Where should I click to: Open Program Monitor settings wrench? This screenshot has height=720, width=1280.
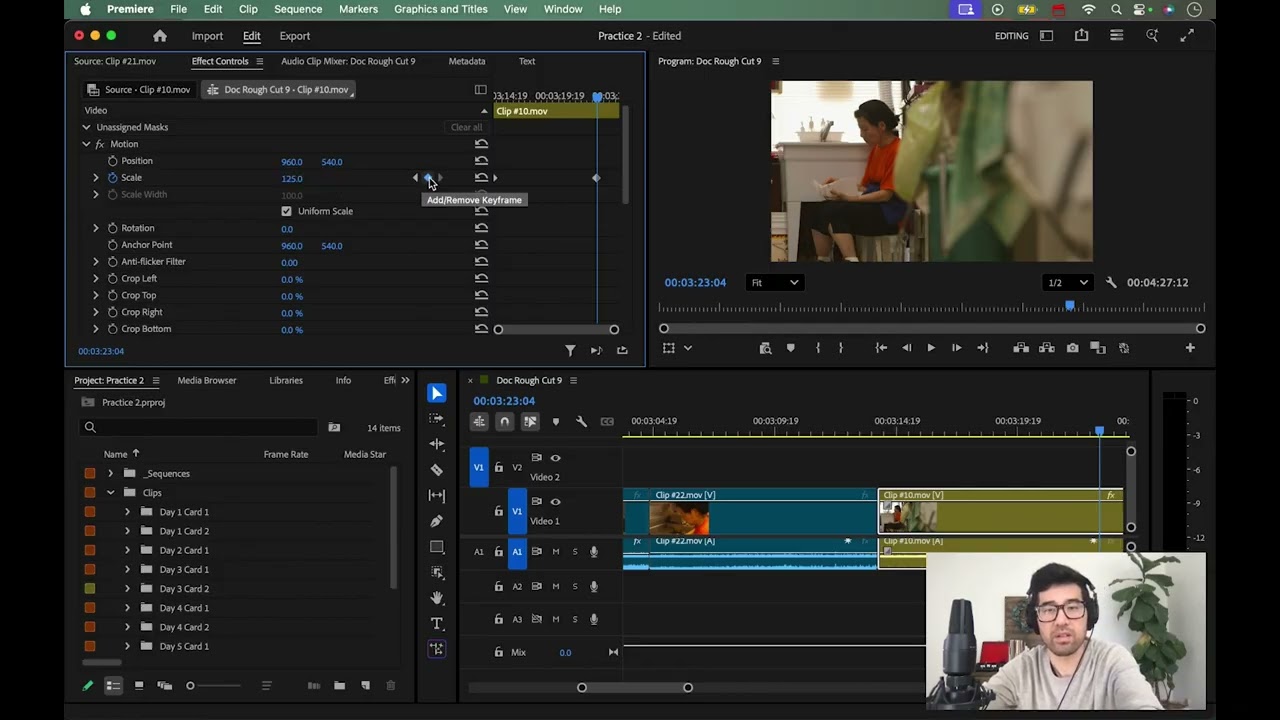pos(1111,283)
